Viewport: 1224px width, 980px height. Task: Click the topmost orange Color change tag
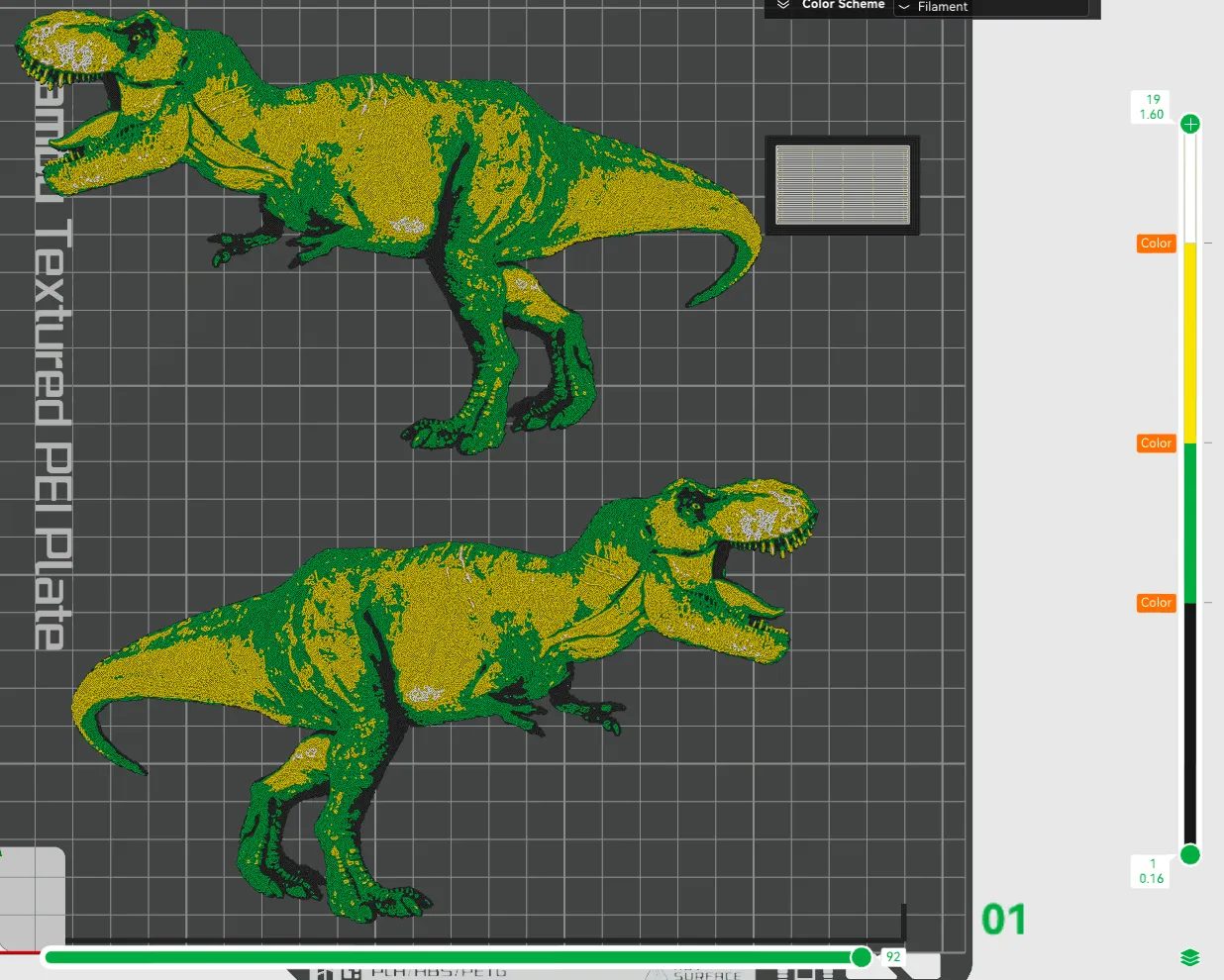1156,244
